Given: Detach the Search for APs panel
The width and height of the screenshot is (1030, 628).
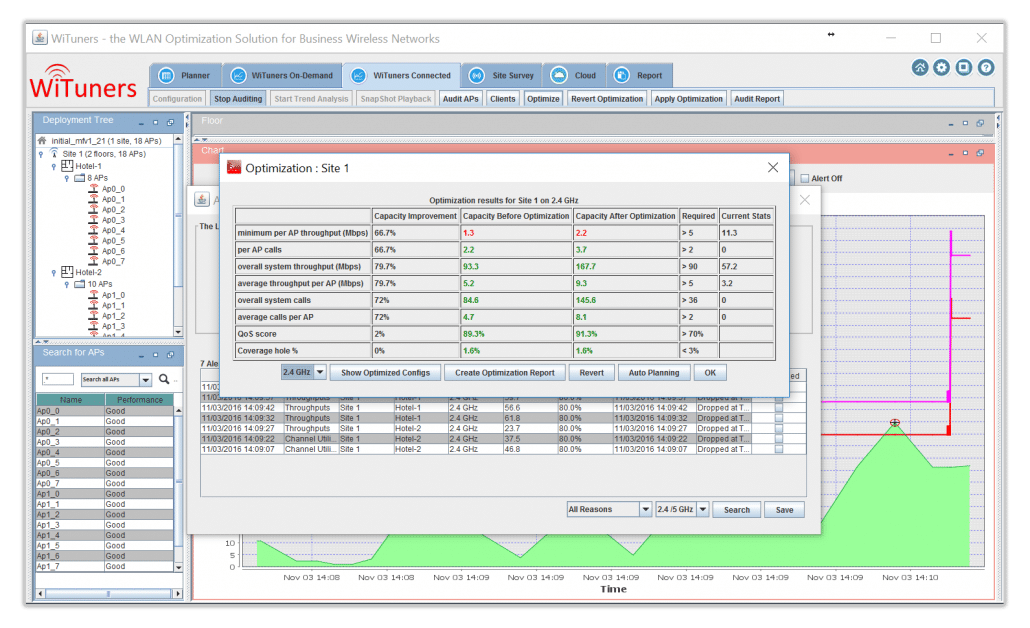Looking at the screenshot, I should (170, 355).
